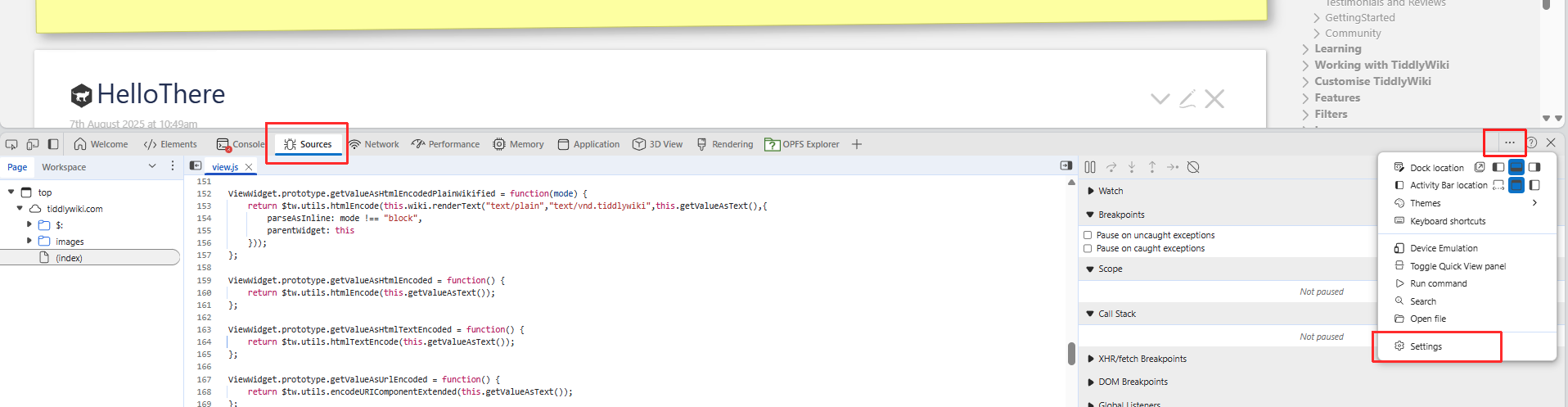Viewport: 1568px width, 407px height.
Task: Open Settings from the DevTools menu
Action: (x=1426, y=346)
